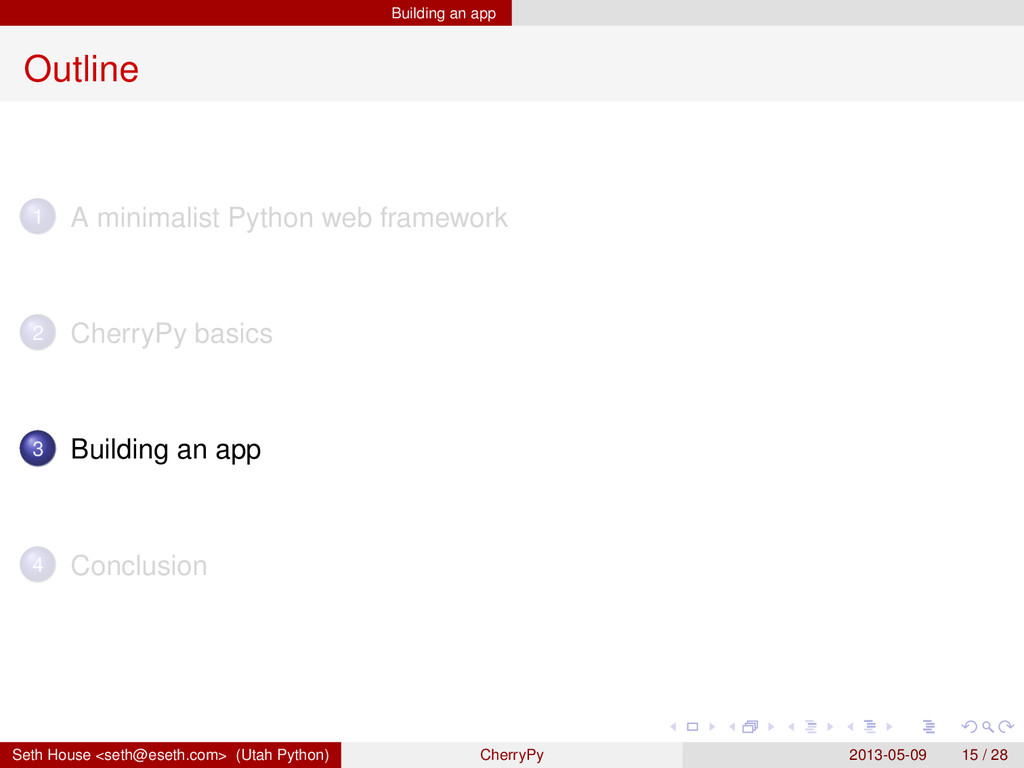Click the next frame arrow

coord(771,727)
